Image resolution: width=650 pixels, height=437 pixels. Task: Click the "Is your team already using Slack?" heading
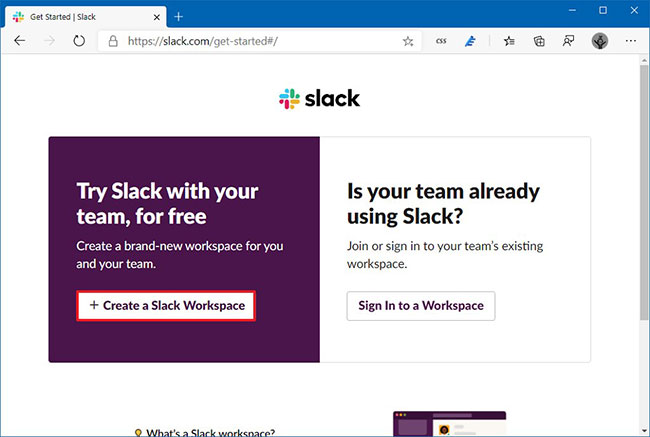(443, 204)
